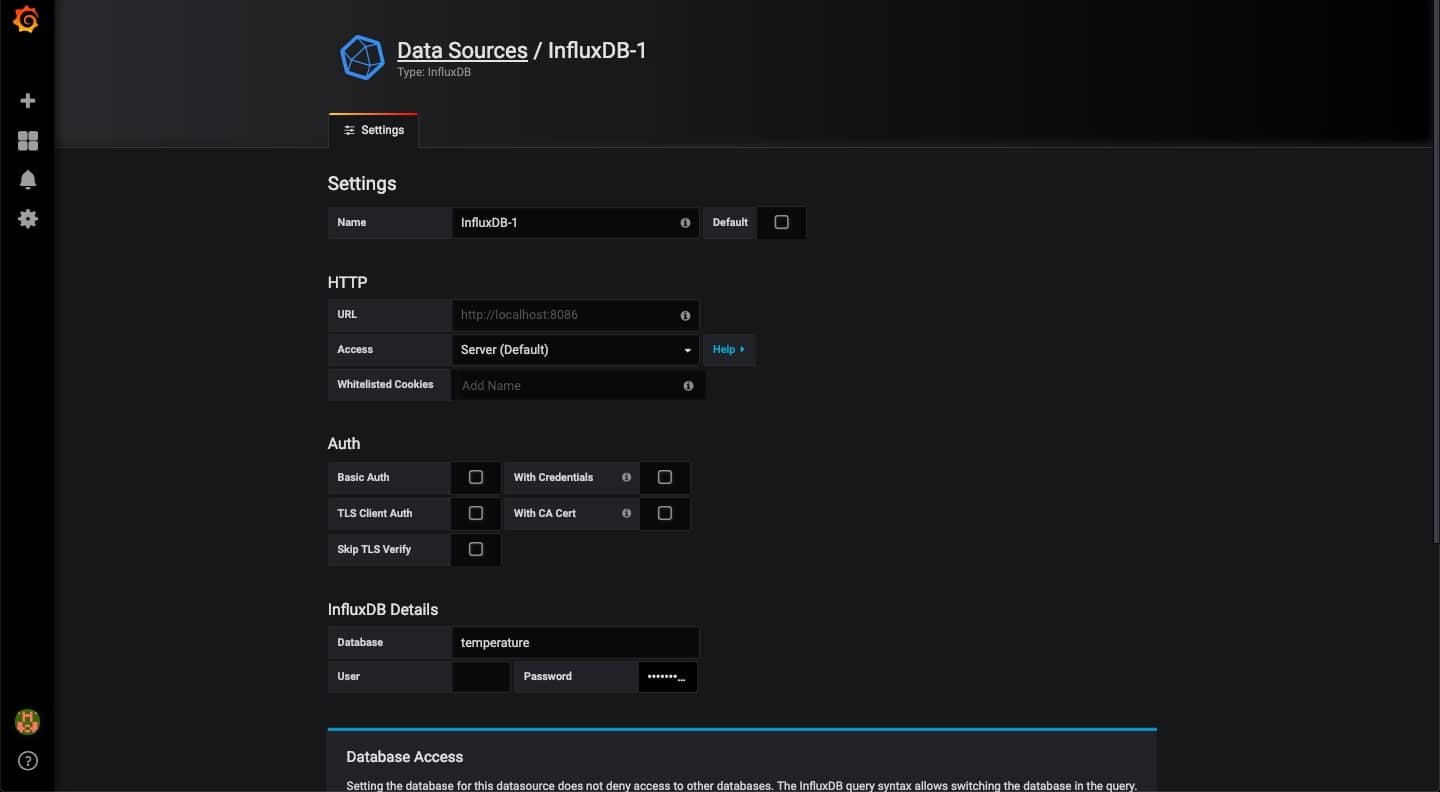Click the Whitelisted Cookies info icon
Image resolution: width=1440 pixels, height=792 pixels.
[688, 385]
